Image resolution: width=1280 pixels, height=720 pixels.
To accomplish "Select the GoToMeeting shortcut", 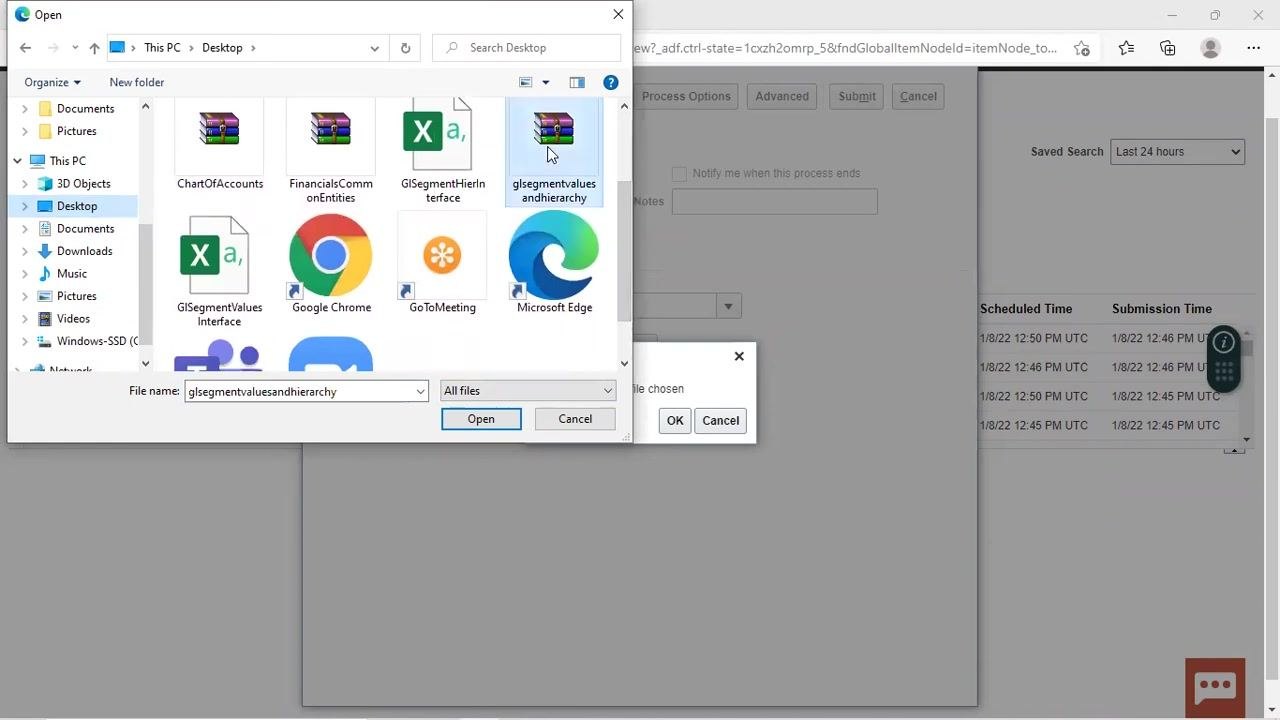I will [x=443, y=264].
